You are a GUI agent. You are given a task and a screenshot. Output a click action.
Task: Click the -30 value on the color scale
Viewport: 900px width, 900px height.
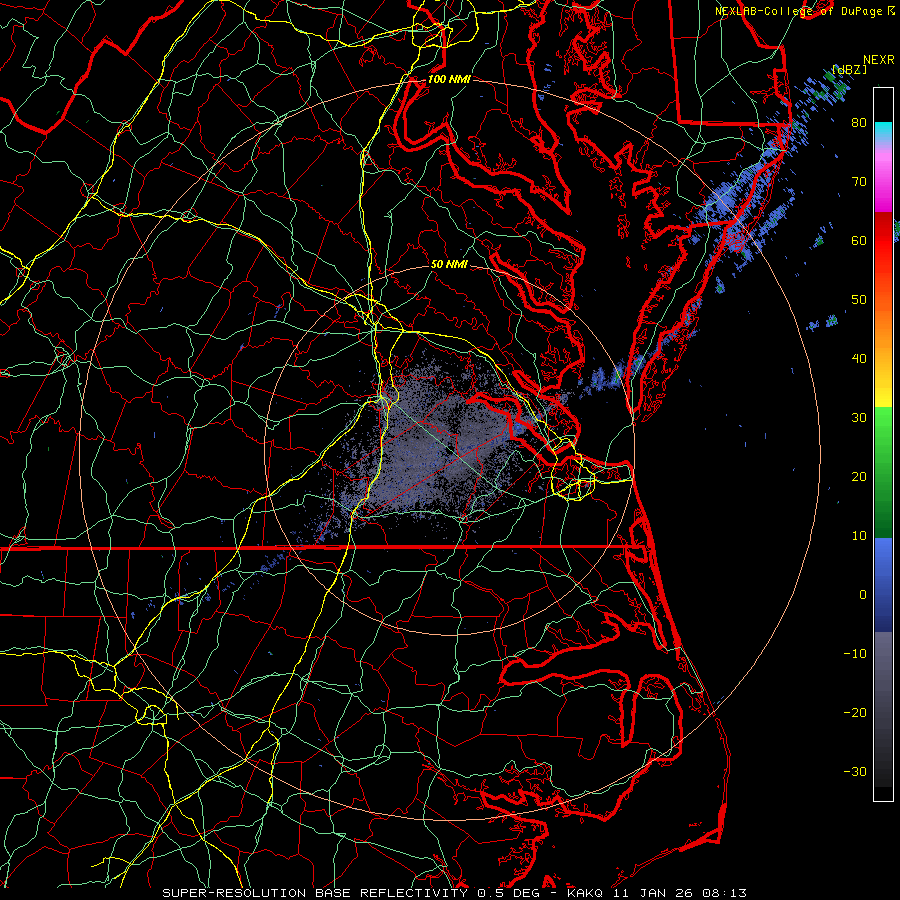[x=855, y=772]
